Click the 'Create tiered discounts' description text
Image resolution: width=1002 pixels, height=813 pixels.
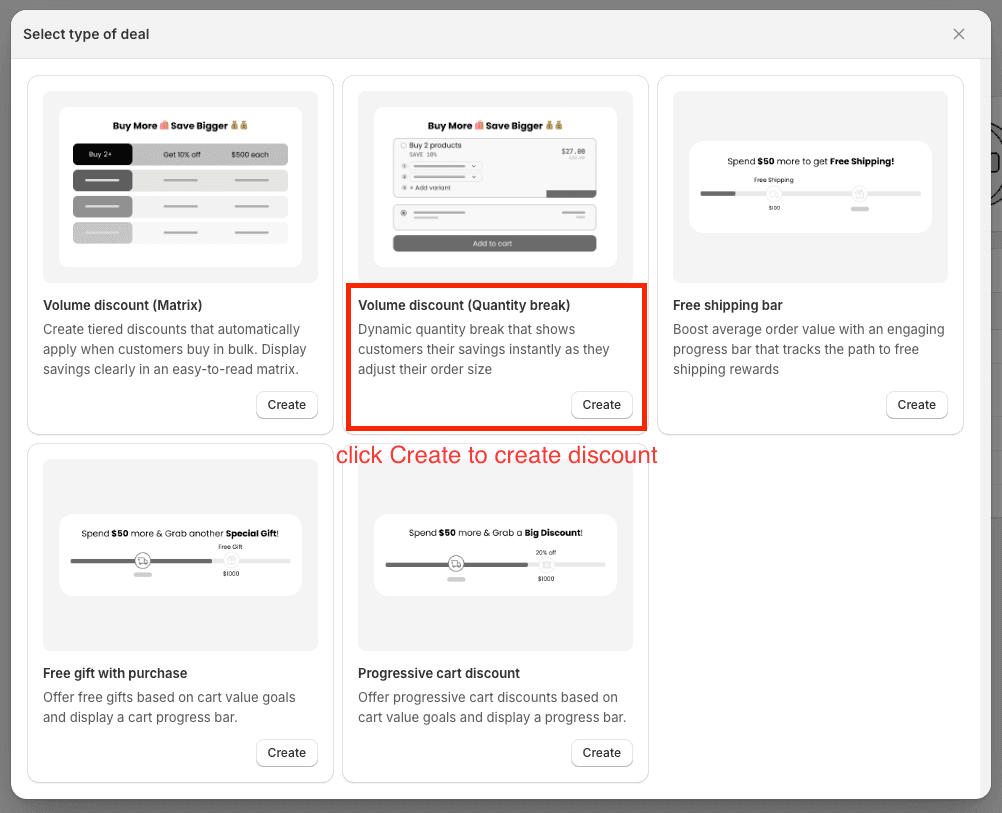pyautogui.click(x=174, y=350)
